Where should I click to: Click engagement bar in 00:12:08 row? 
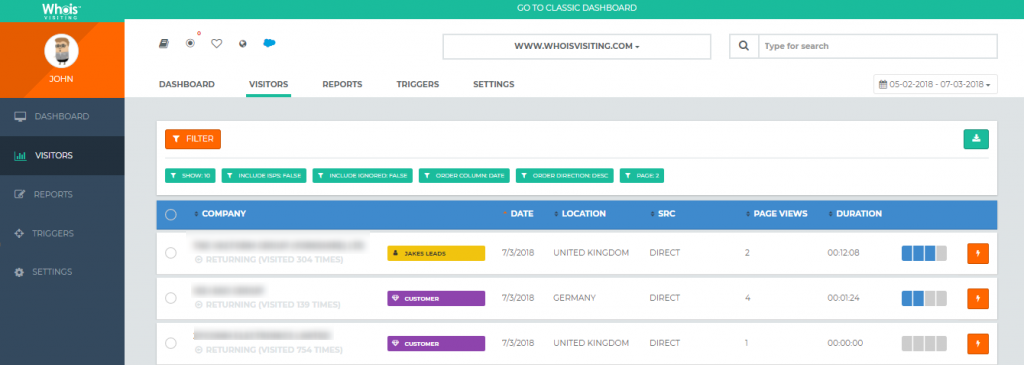[924, 253]
